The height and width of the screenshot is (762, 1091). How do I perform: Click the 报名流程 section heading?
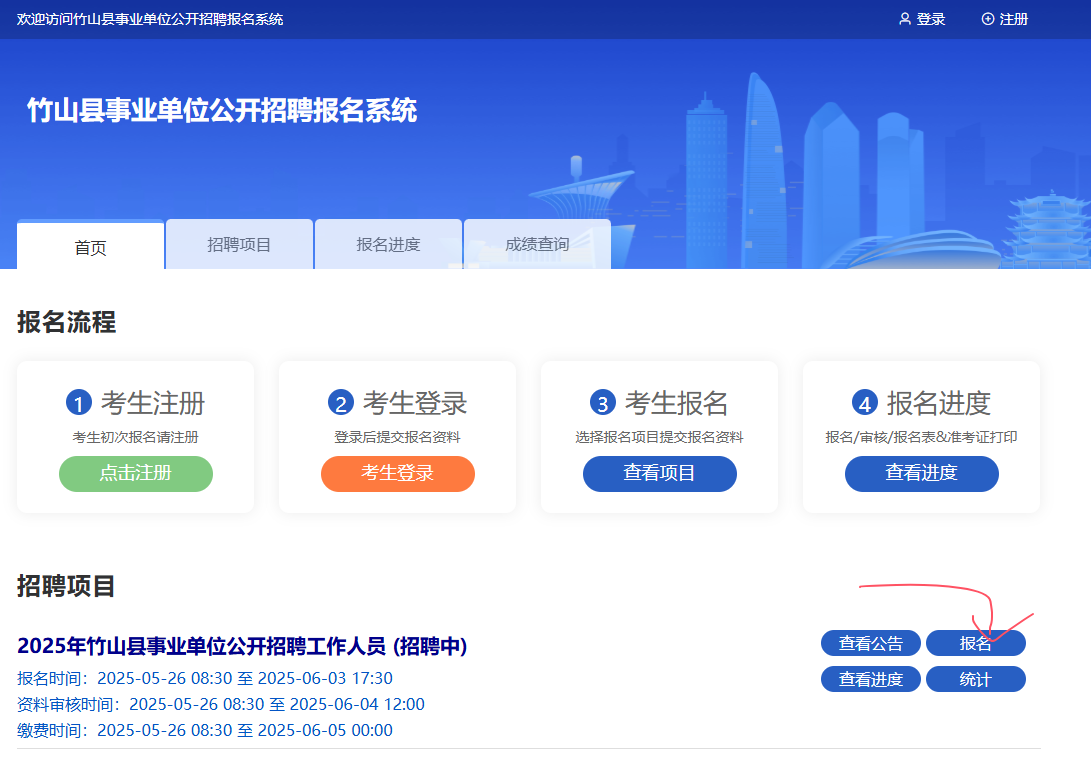(67, 322)
